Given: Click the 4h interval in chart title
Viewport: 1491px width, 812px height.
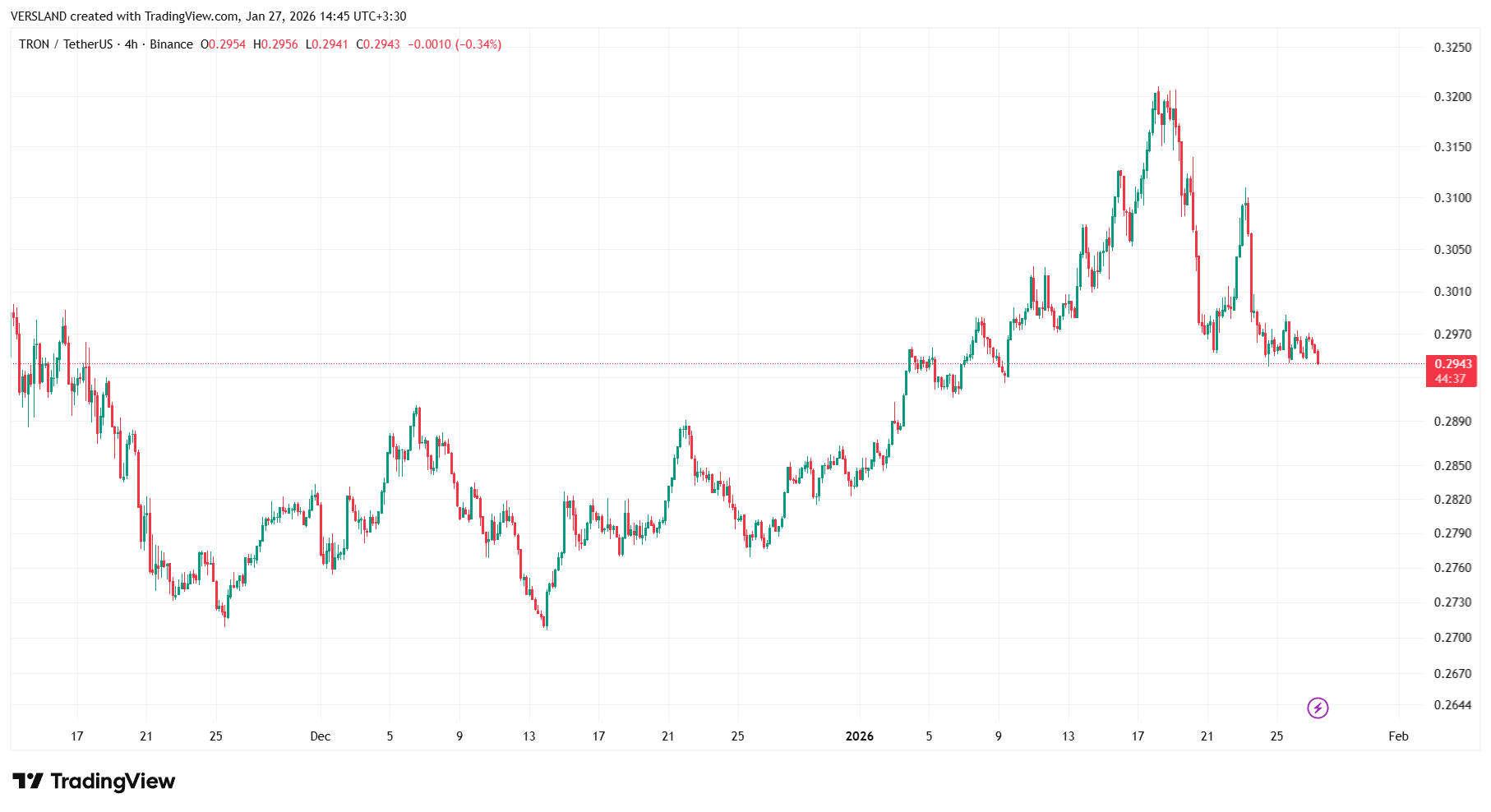Looking at the screenshot, I should pyautogui.click(x=131, y=44).
